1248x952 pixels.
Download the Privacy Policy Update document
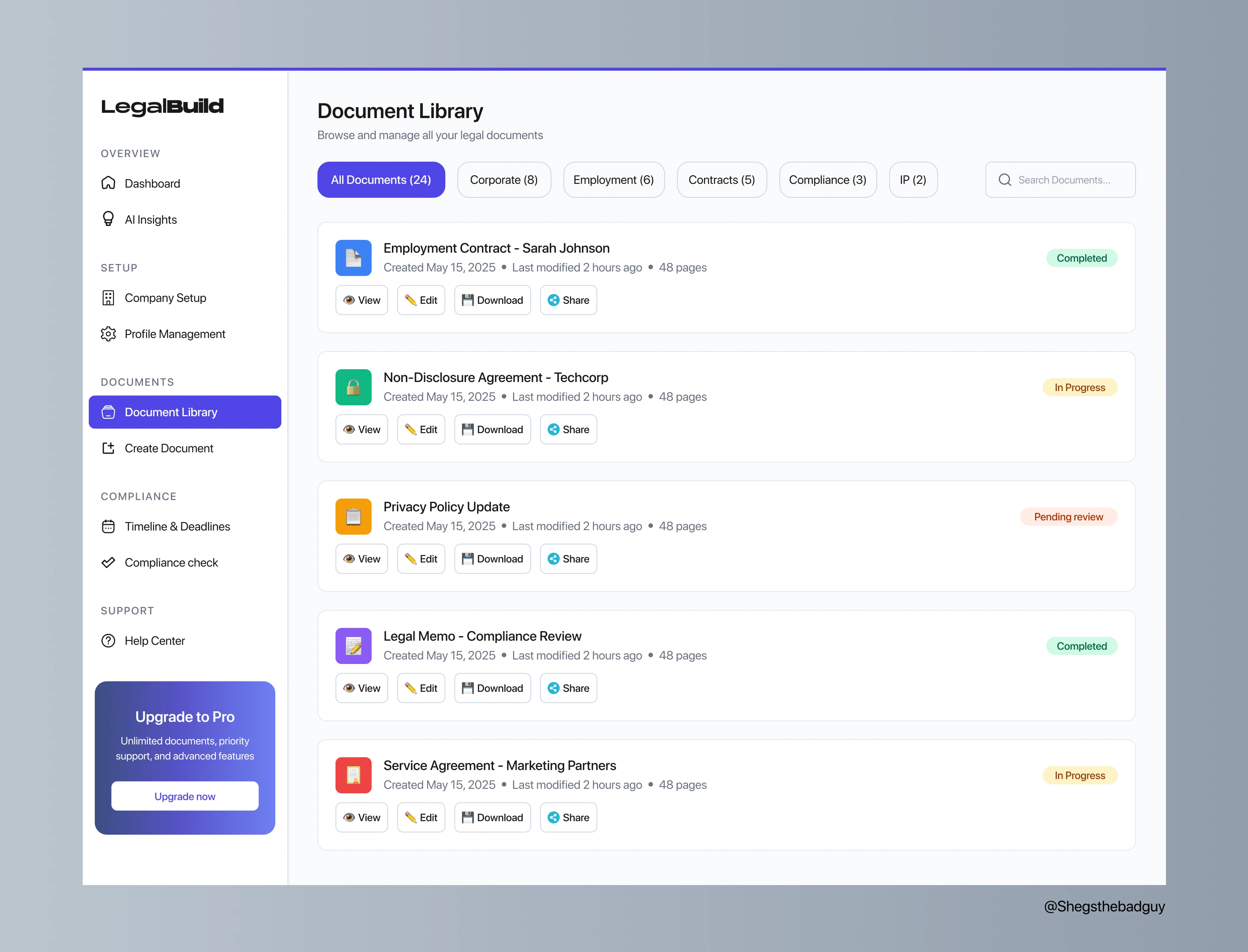[x=492, y=559]
